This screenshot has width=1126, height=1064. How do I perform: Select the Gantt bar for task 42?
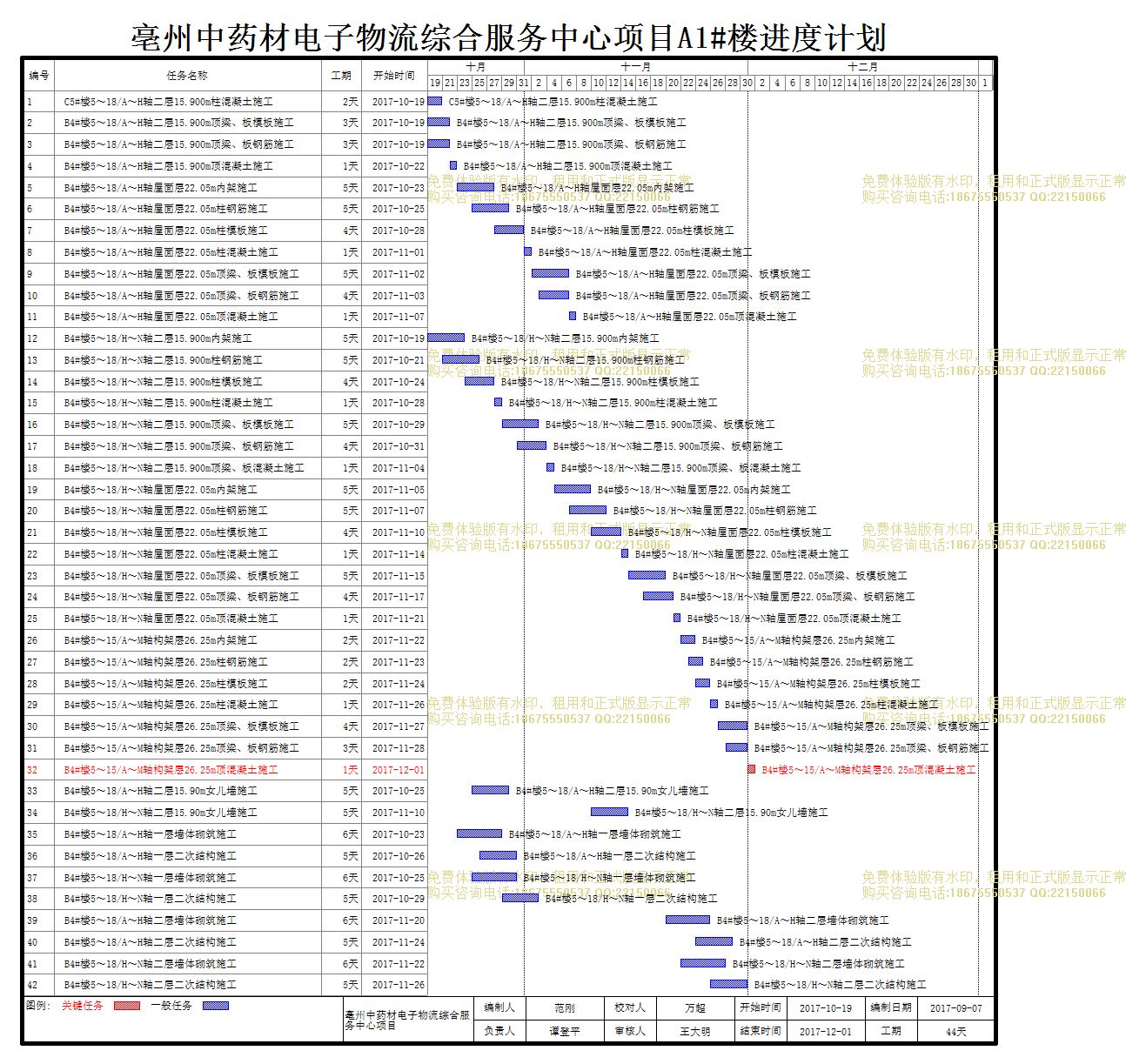[x=728, y=984]
